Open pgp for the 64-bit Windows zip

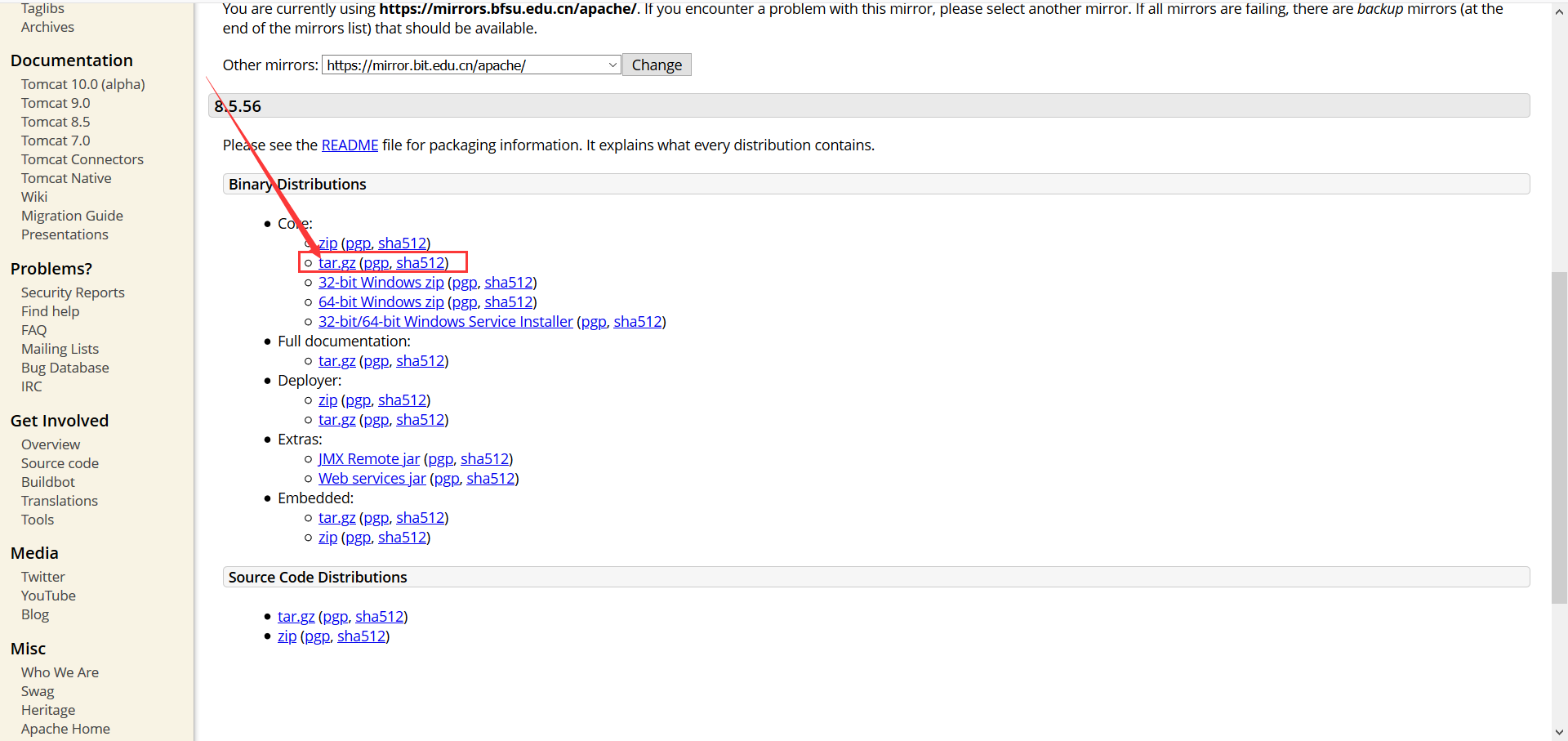464,301
